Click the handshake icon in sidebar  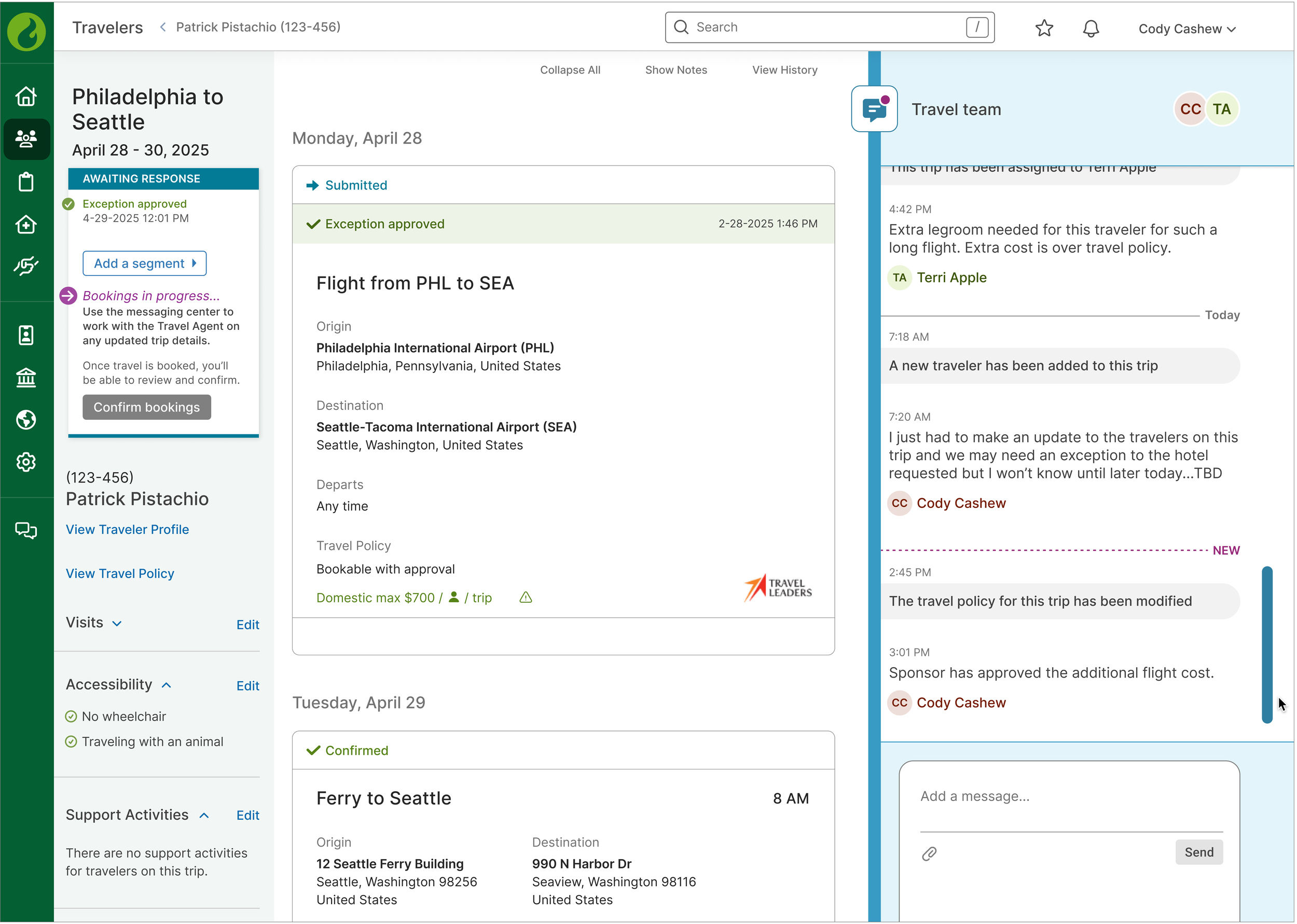pyautogui.click(x=26, y=265)
